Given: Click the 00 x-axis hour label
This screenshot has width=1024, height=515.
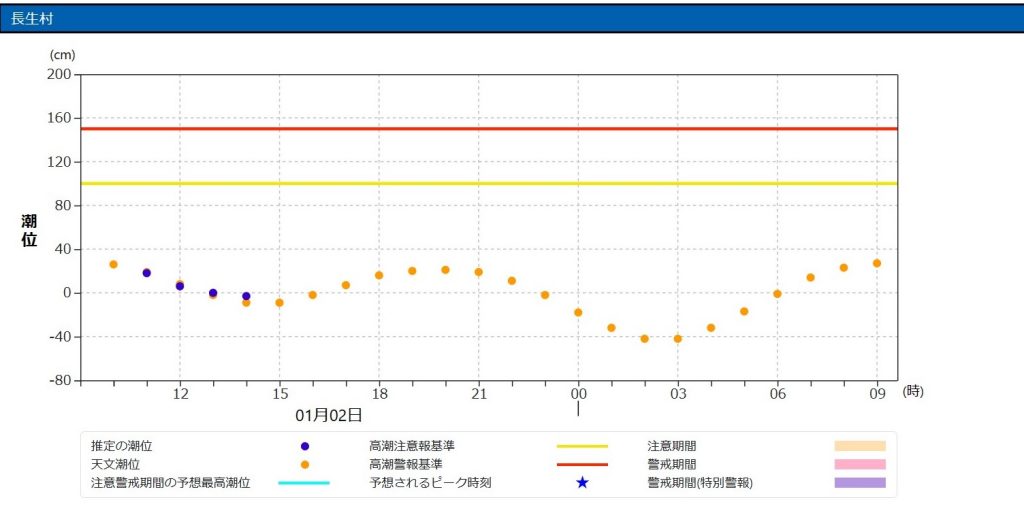Looking at the screenshot, I should [579, 394].
